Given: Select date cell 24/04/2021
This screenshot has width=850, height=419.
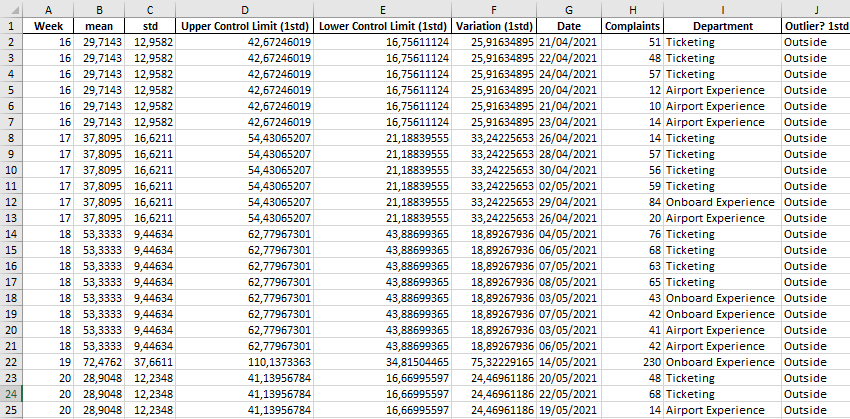Looking at the screenshot, I should click(x=569, y=74).
